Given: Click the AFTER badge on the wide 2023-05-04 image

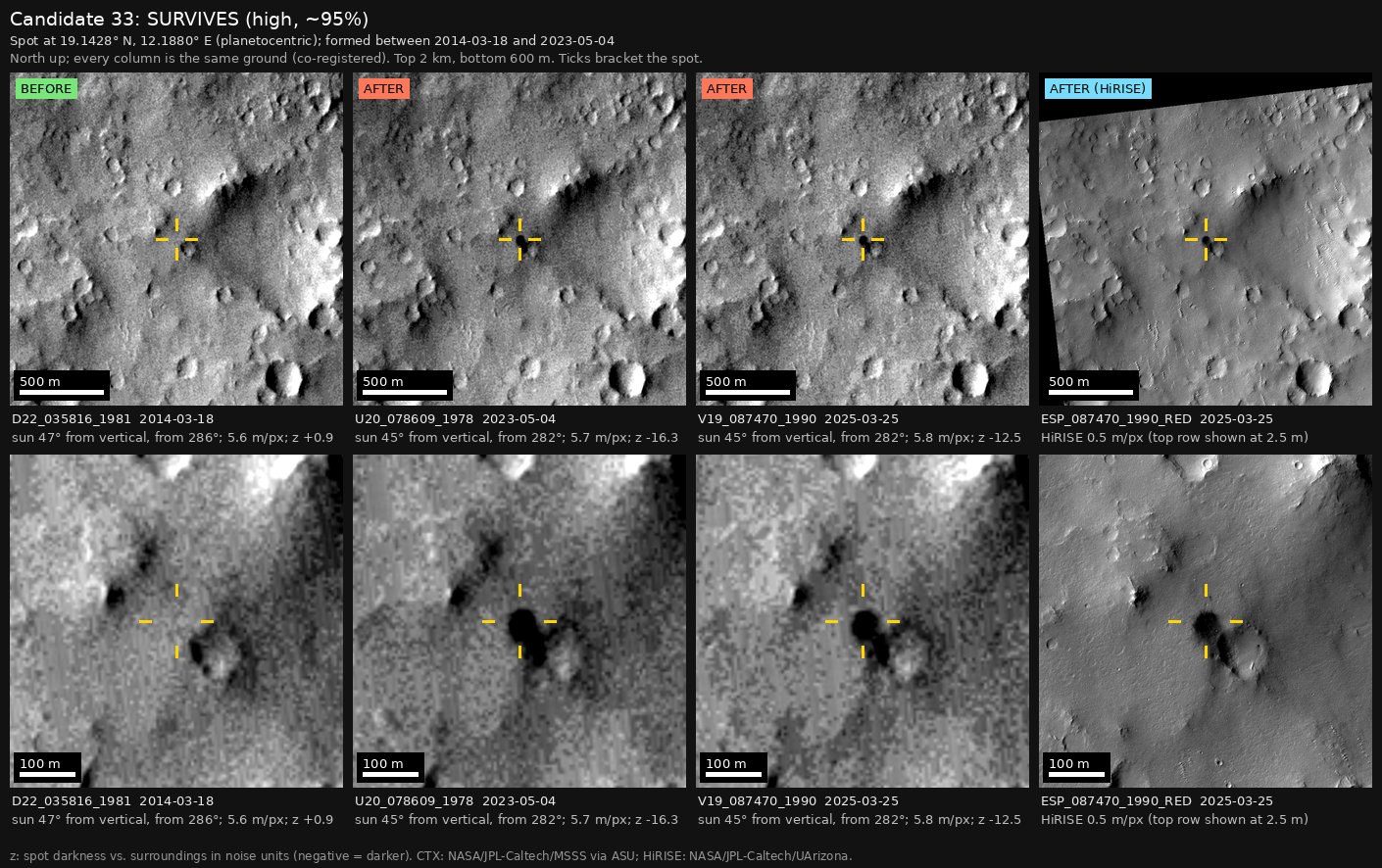Looking at the screenshot, I should pyautogui.click(x=383, y=88).
